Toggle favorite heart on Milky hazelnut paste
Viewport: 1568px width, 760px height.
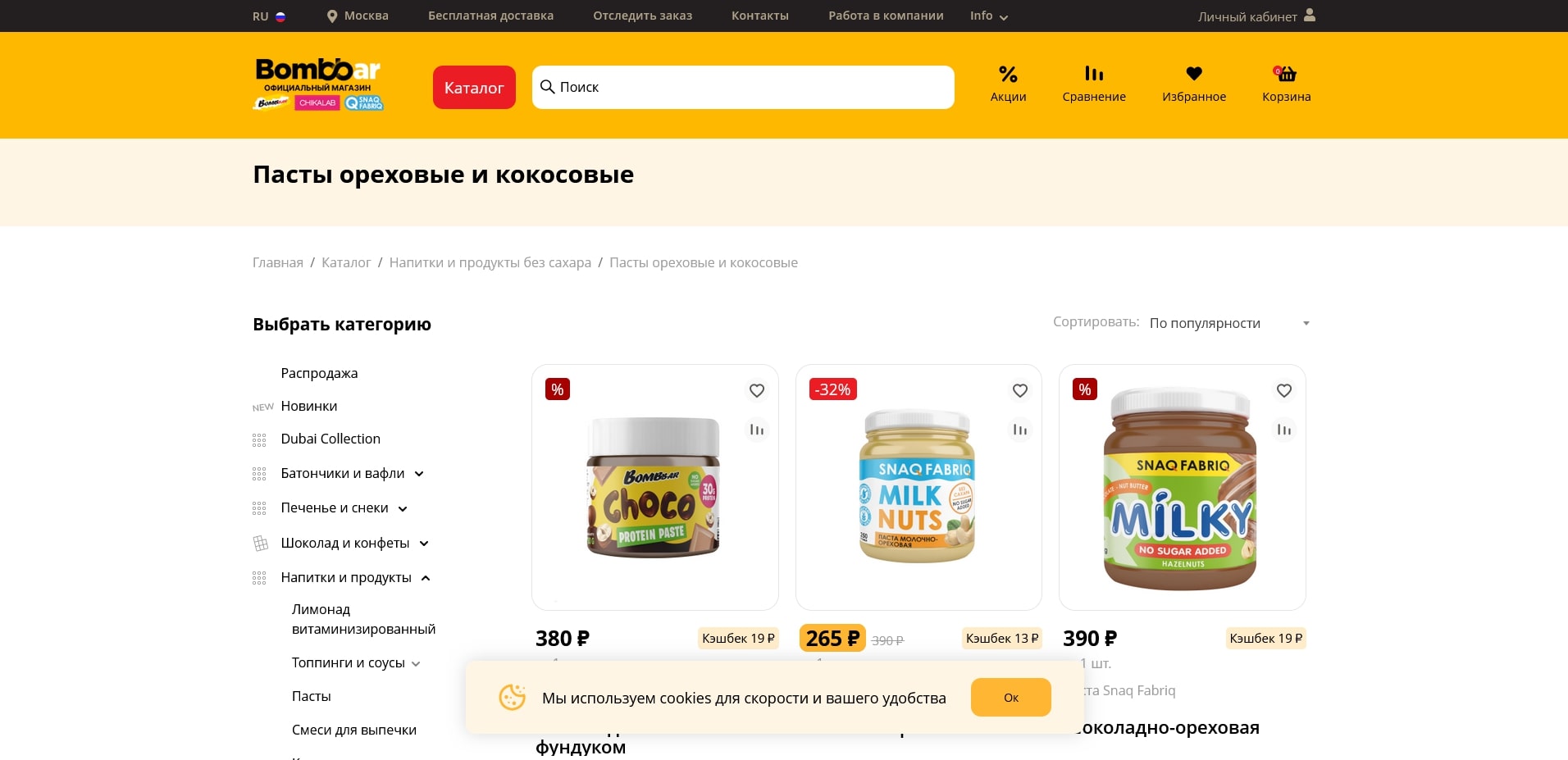click(x=1284, y=391)
